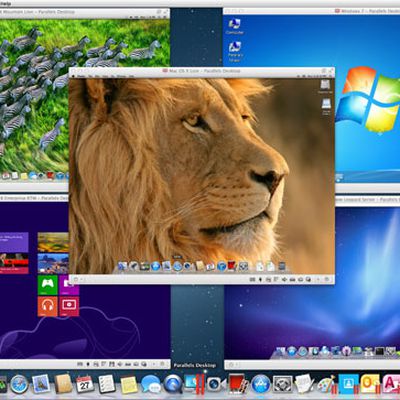
Task: Open the green Xbox Games tile
Action: [x=47, y=285]
